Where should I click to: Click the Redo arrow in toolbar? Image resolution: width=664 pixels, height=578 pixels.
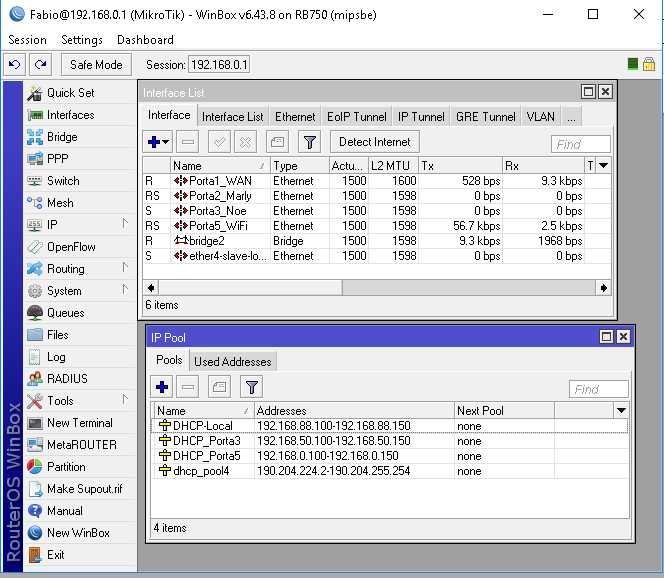coord(40,65)
